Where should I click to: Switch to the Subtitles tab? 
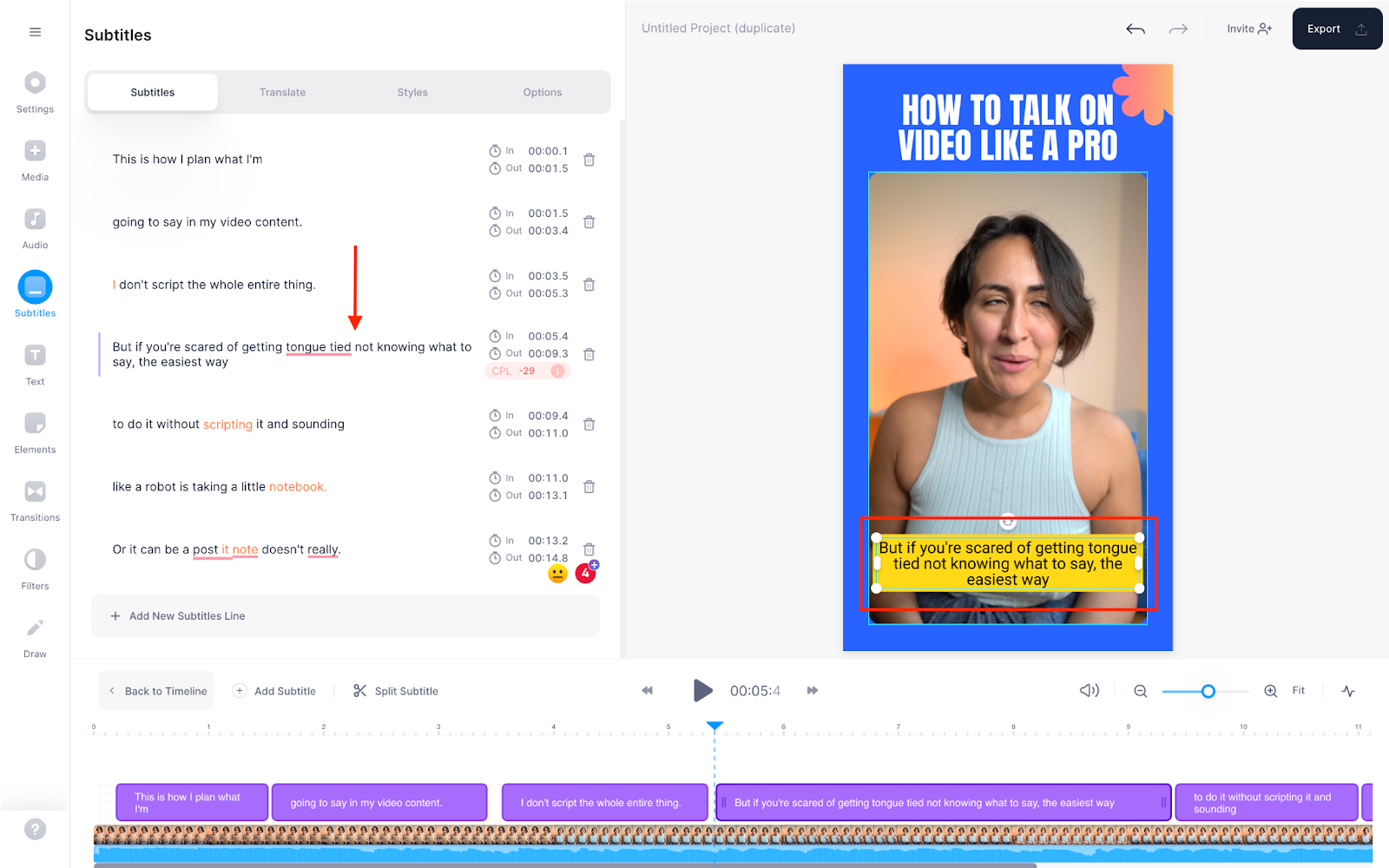[153, 92]
